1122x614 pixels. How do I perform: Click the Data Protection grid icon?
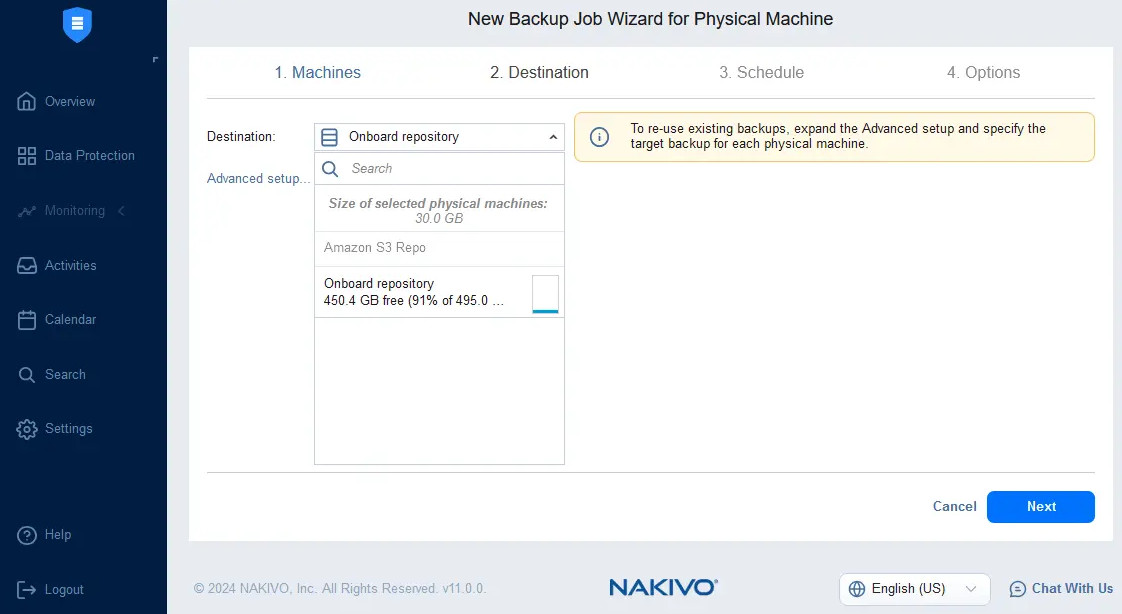(27, 156)
